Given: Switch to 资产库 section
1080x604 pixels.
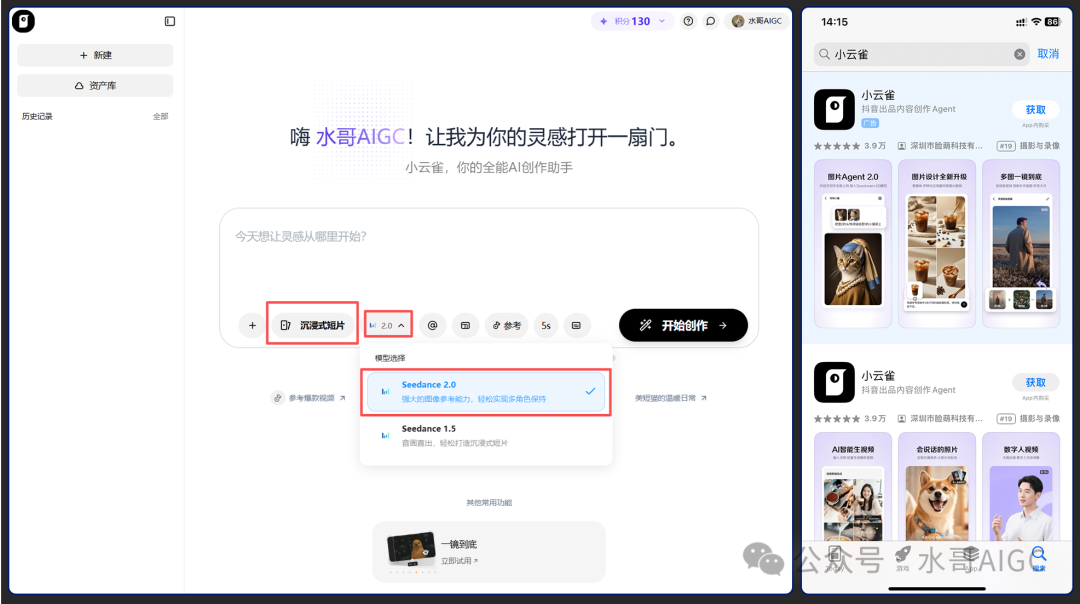Looking at the screenshot, I should tap(94, 87).
